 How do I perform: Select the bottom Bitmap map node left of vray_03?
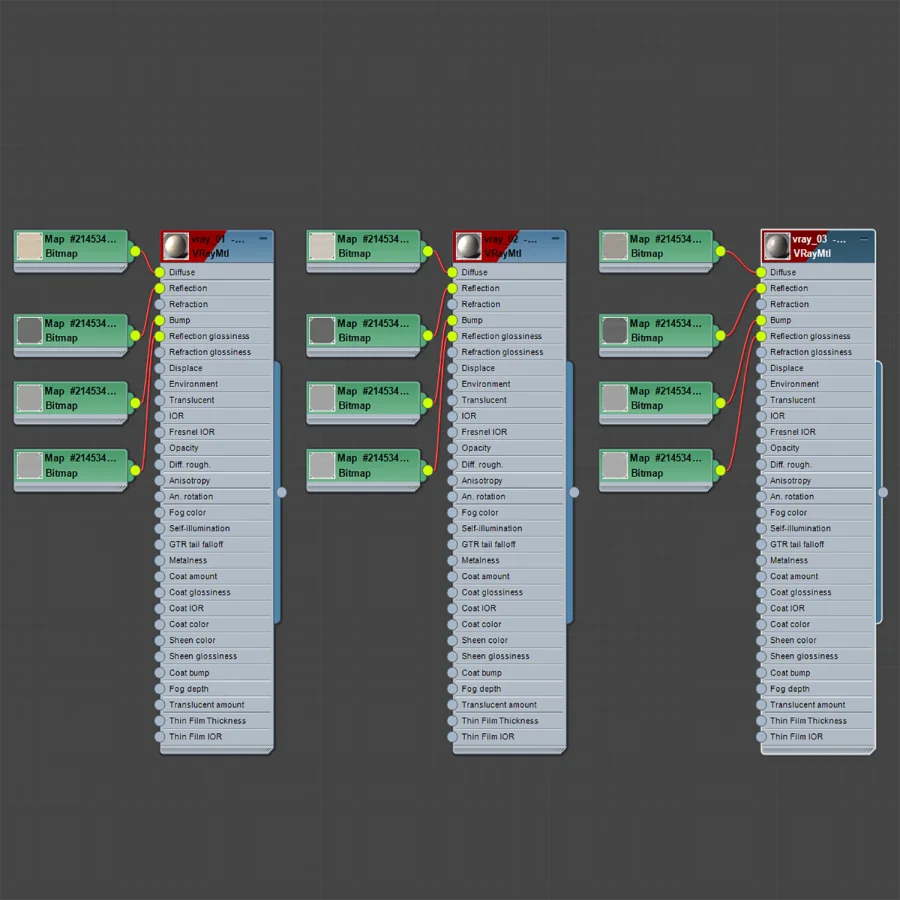[655, 470]
